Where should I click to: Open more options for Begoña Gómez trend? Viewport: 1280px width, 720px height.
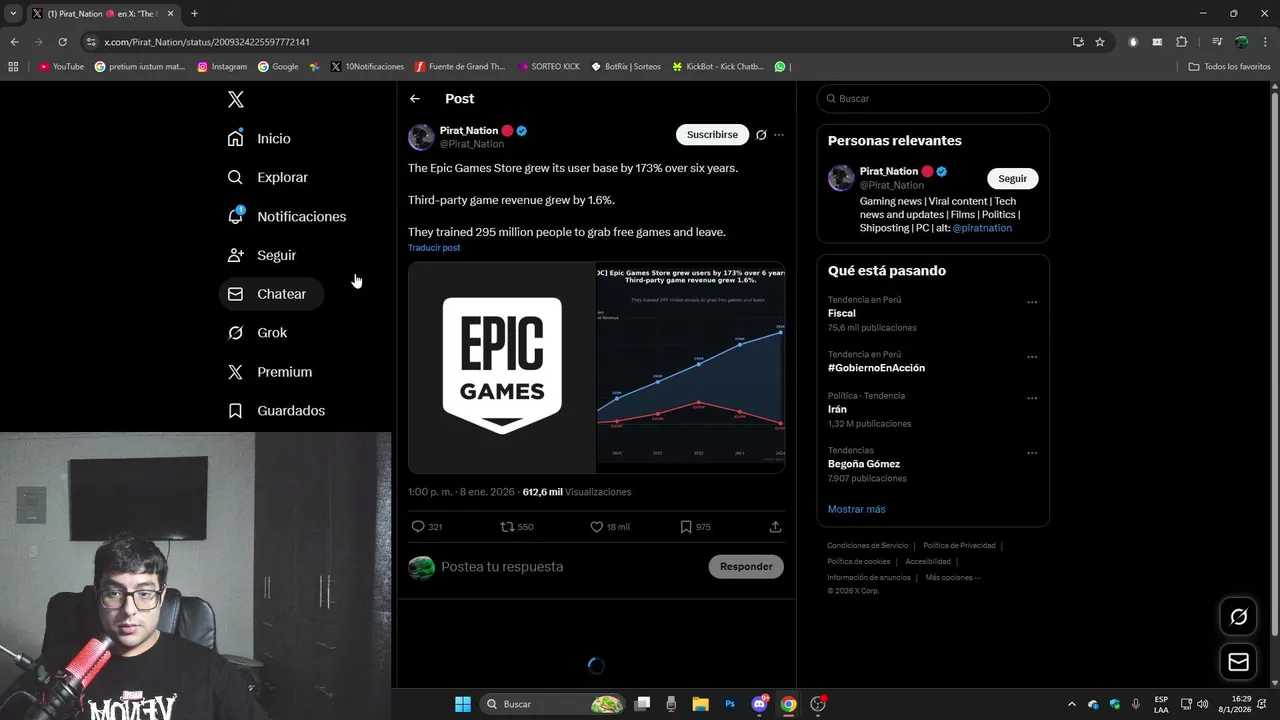pyautogui.click(x=1032, y=453)
